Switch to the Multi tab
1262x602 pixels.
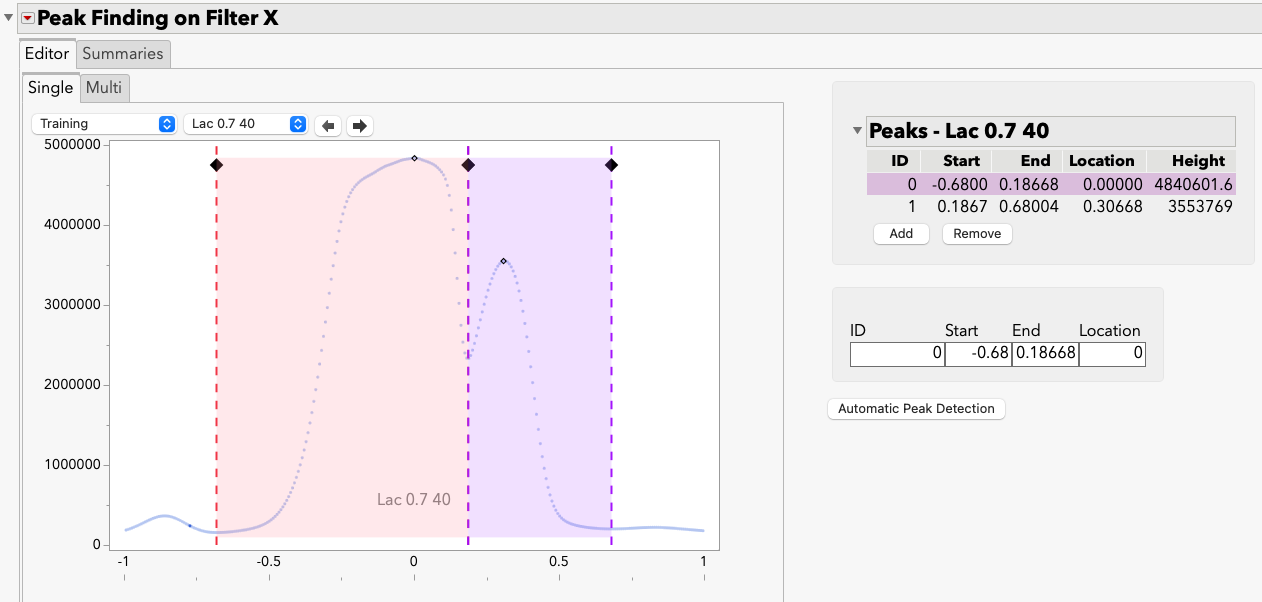pyautogui.click(x=104, y=87)
